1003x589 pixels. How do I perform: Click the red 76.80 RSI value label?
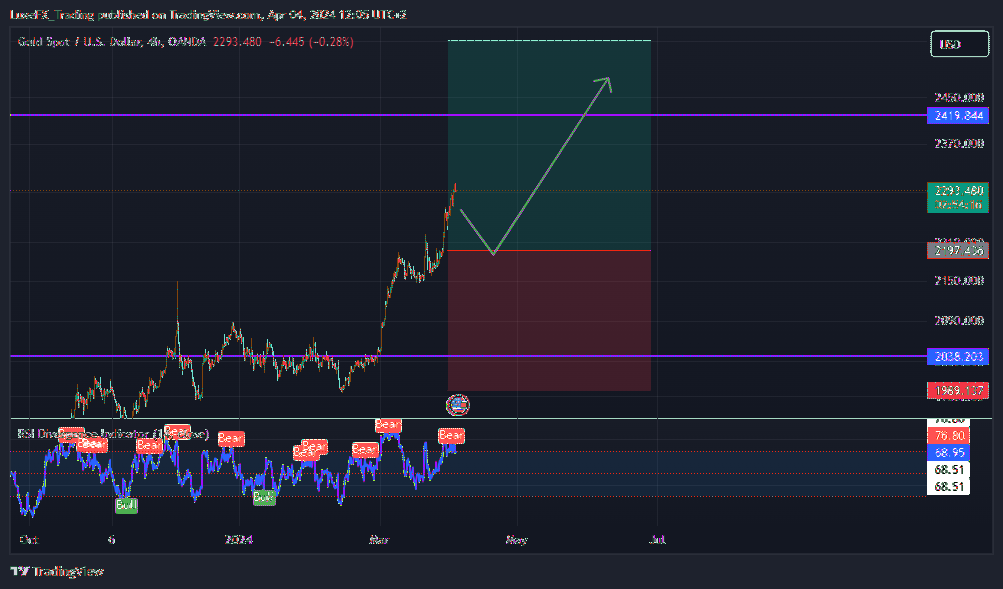pos(949,436)
